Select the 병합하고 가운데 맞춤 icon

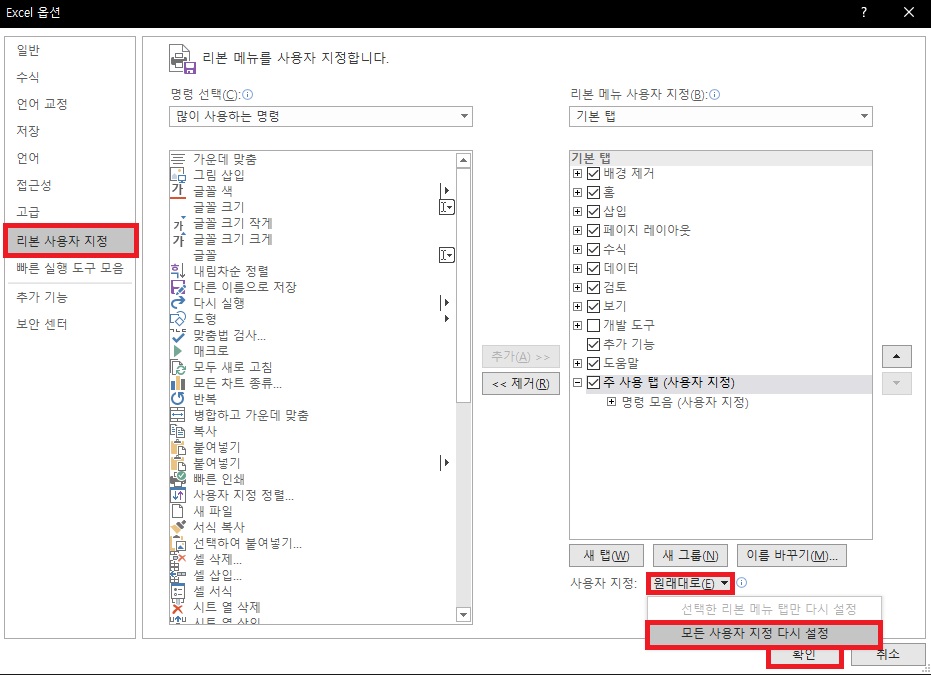pyautogui.click(x=178, y=415)
